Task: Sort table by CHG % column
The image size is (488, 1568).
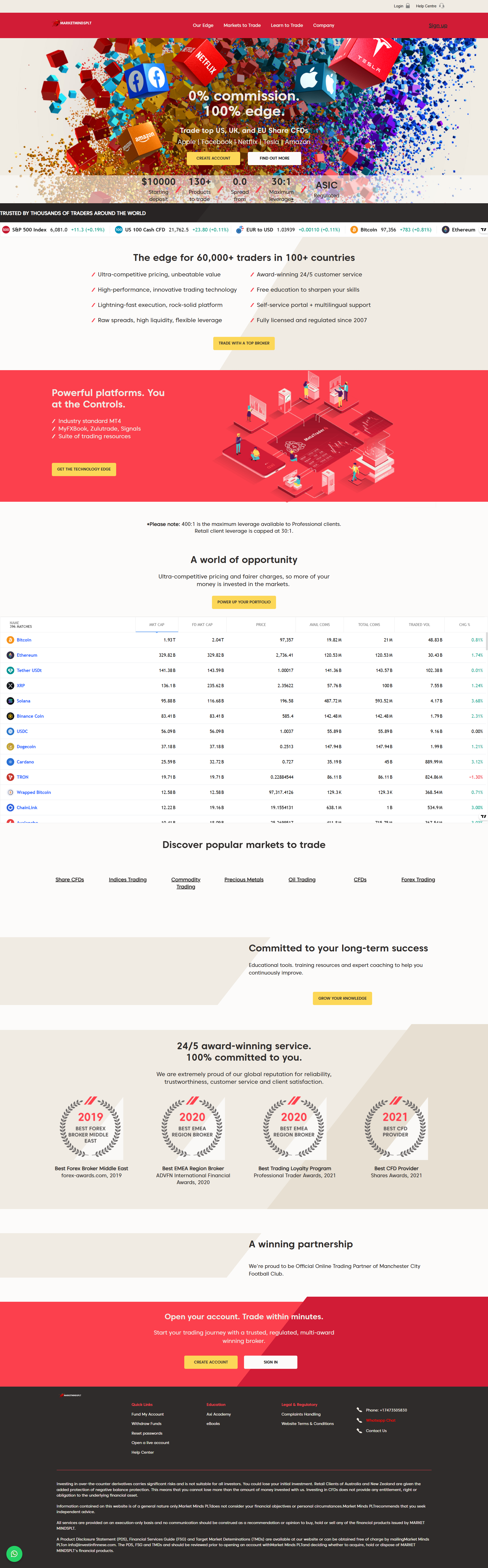Action: tap(464, 624)
